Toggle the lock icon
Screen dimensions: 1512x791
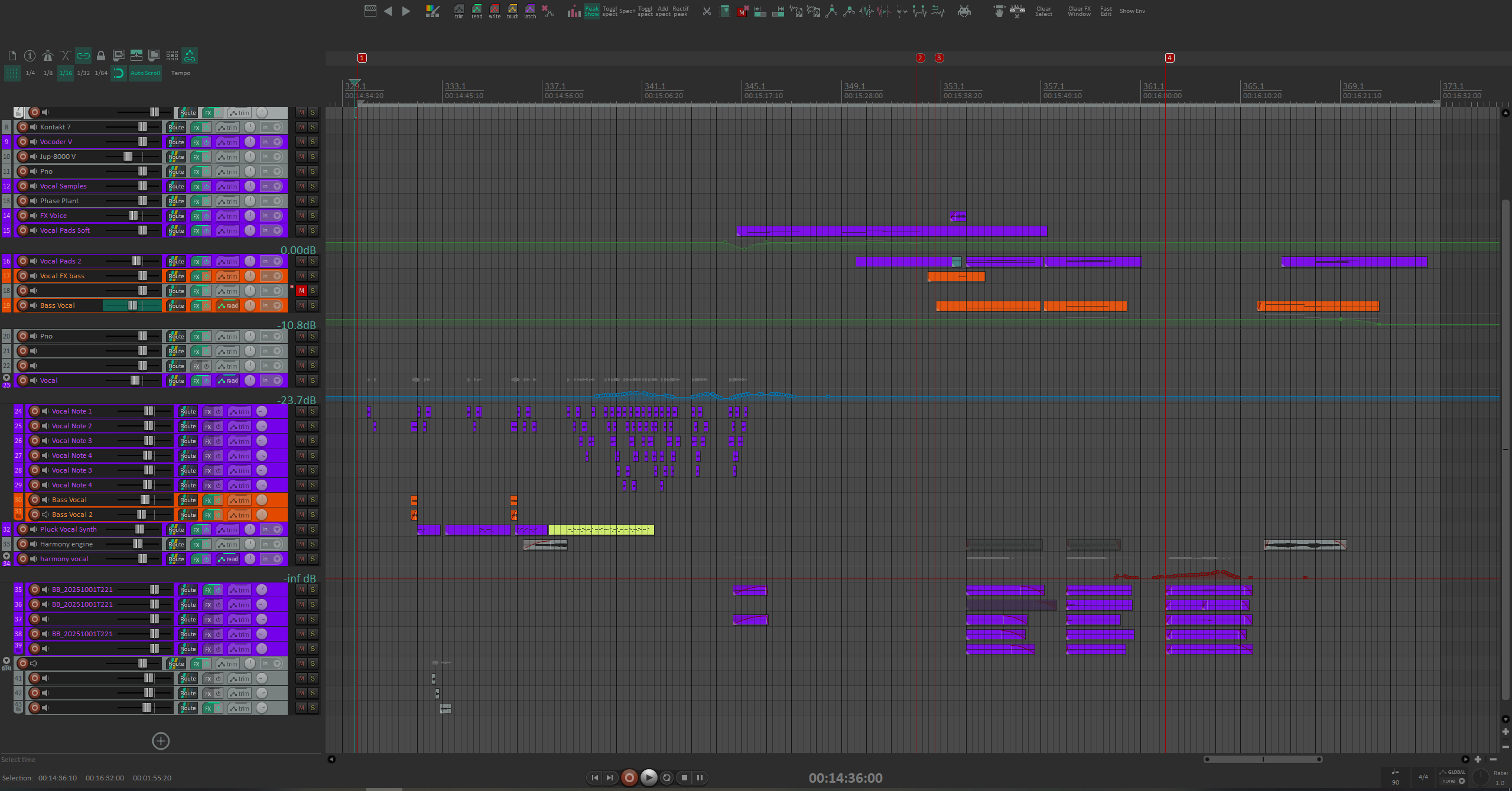pos(101,56)
